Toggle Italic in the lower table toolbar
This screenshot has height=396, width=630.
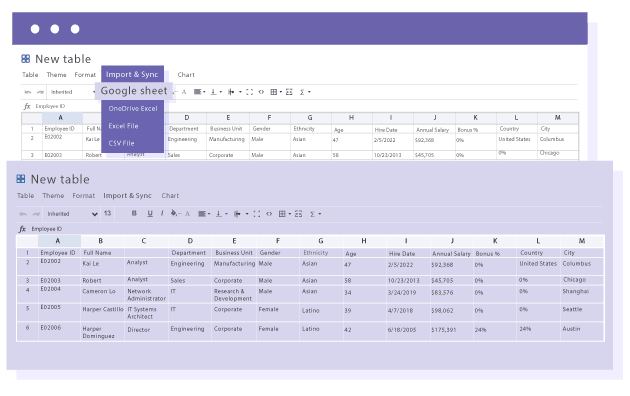click(x=162, y=213)
